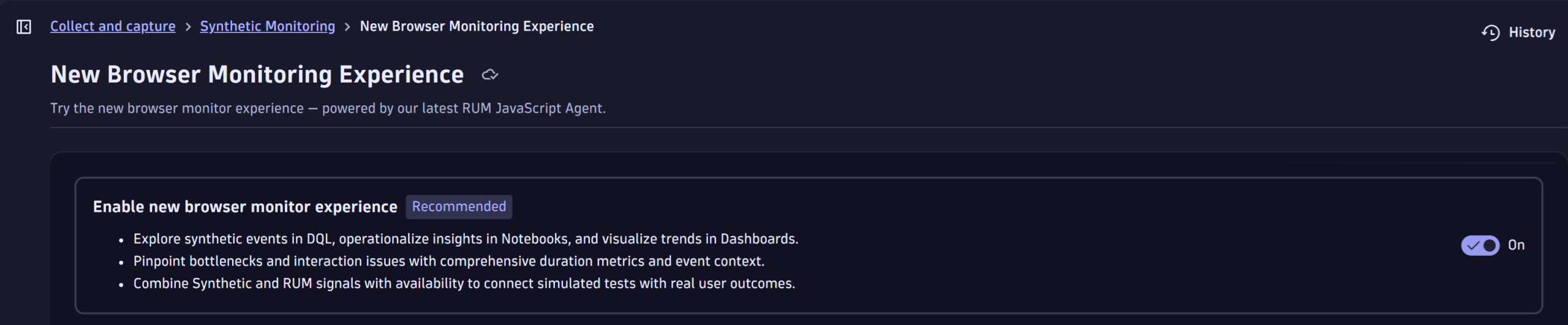Click the round knob of the toggle
The width and height of the screenshot is (1568, 325).
click(x=1490, y=245)
